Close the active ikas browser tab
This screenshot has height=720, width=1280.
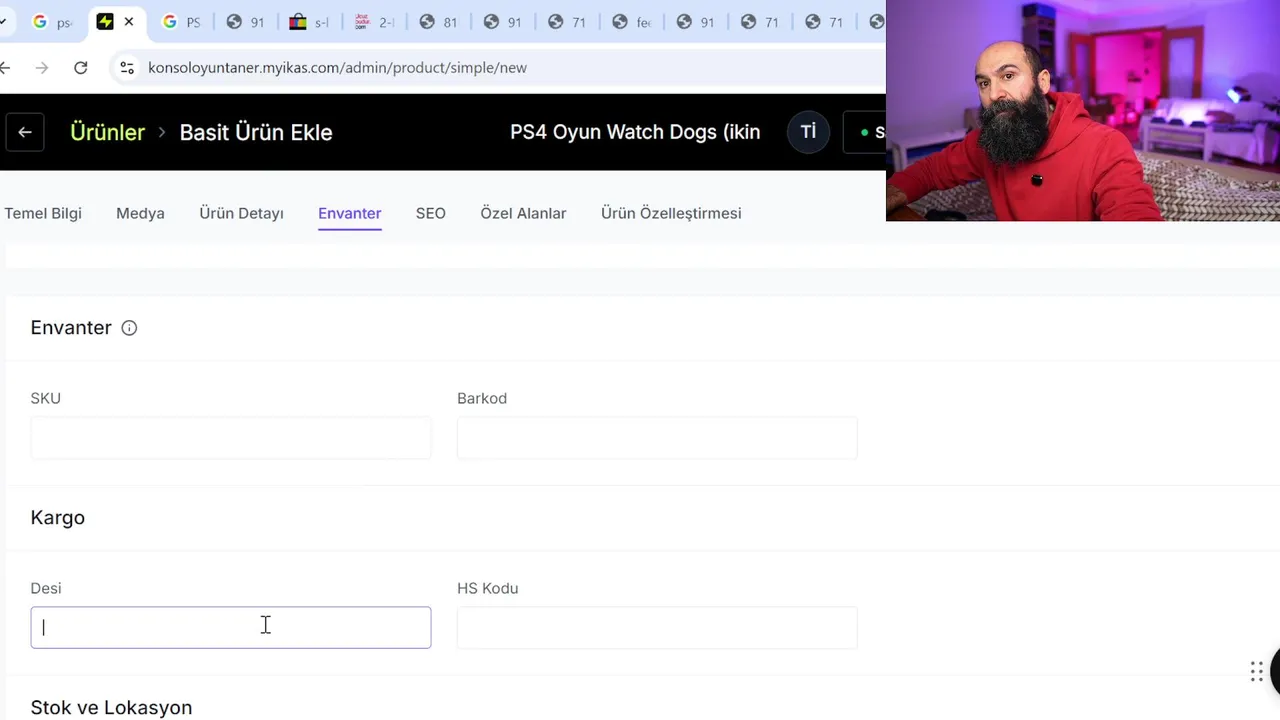pos(129,22)
